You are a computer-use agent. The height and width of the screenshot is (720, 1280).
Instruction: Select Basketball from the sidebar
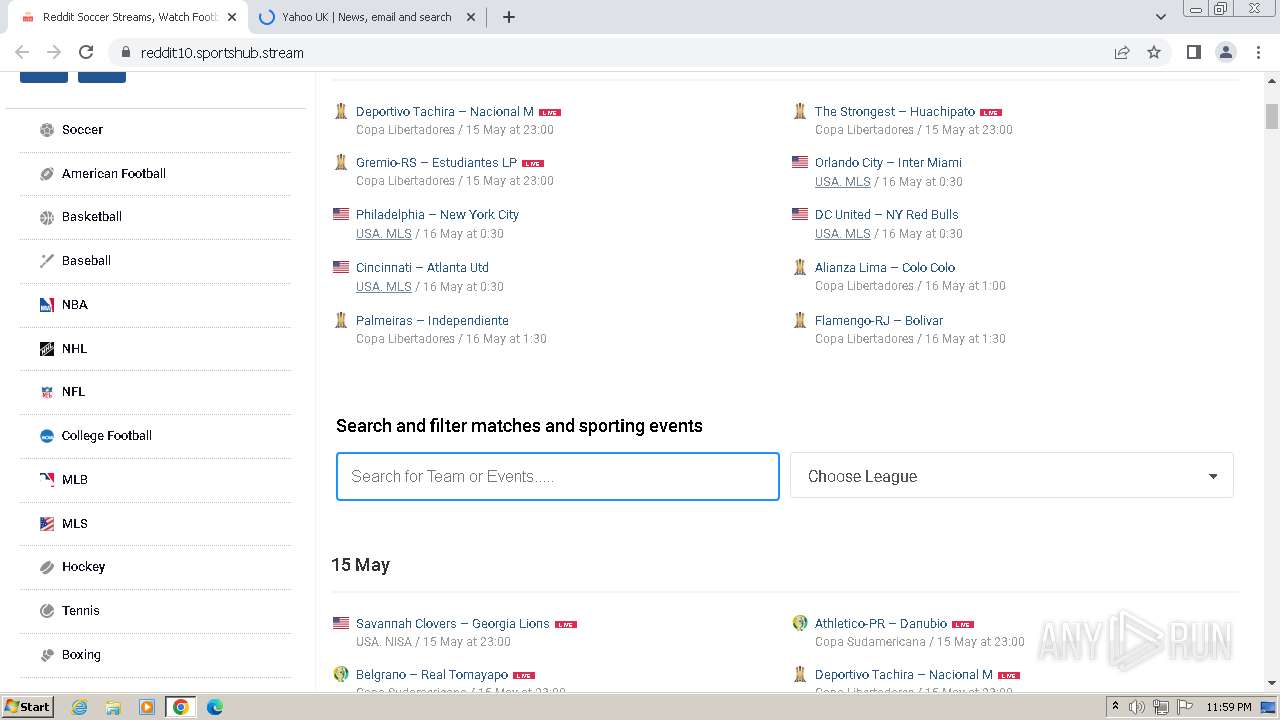click(91, 217)
